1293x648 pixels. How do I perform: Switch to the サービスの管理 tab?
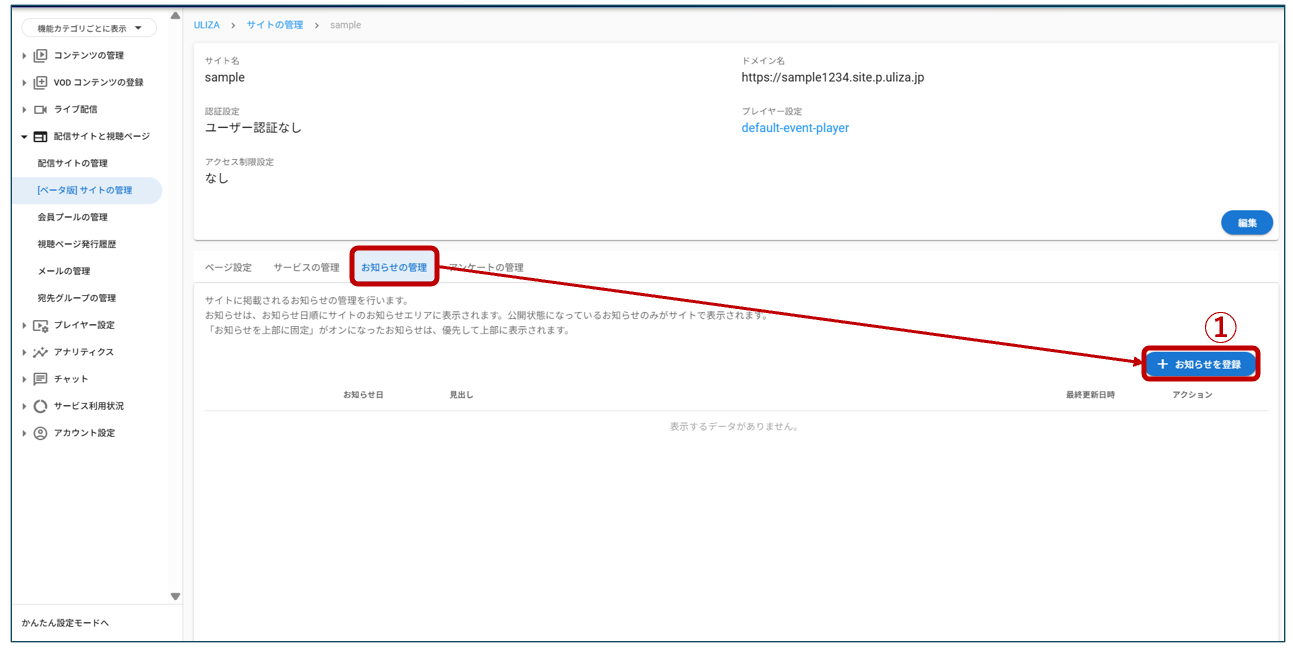click(306, 268)
